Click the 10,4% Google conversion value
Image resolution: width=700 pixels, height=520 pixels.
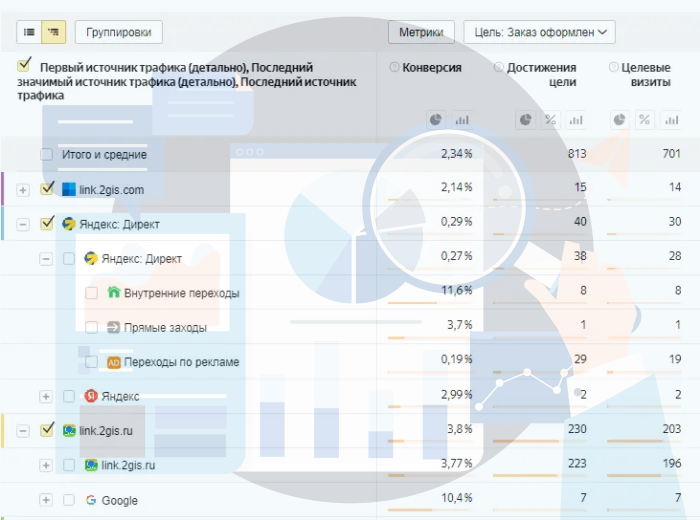[x=456, y=498]
